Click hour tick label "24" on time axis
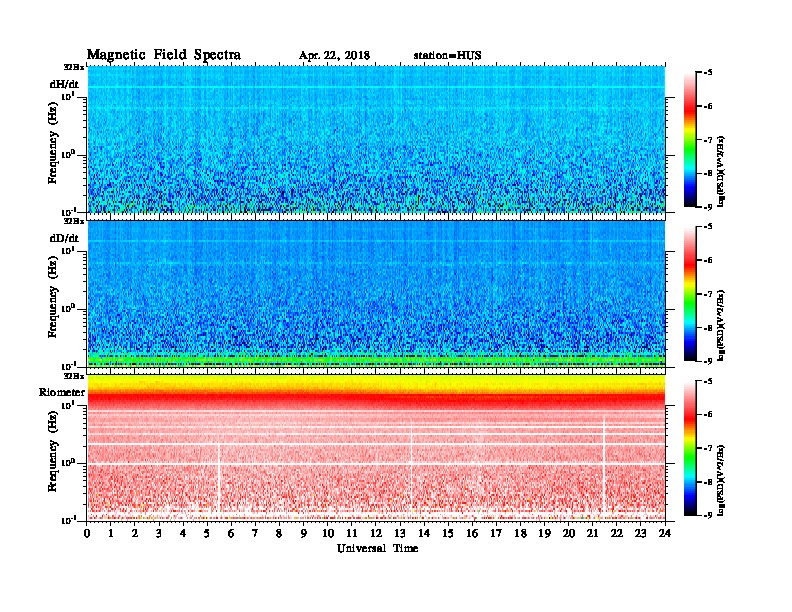The width and height of the screenshot is (792, 612). pos(665,533)
